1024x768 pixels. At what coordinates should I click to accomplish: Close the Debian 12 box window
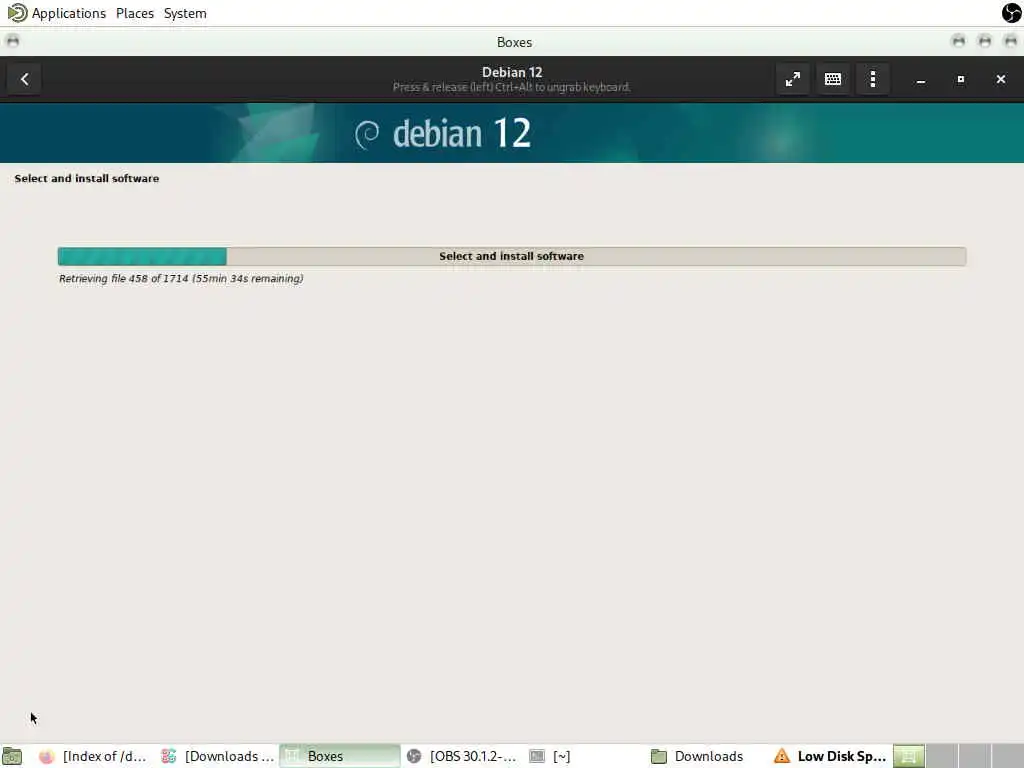click(x=1000, y=79)
